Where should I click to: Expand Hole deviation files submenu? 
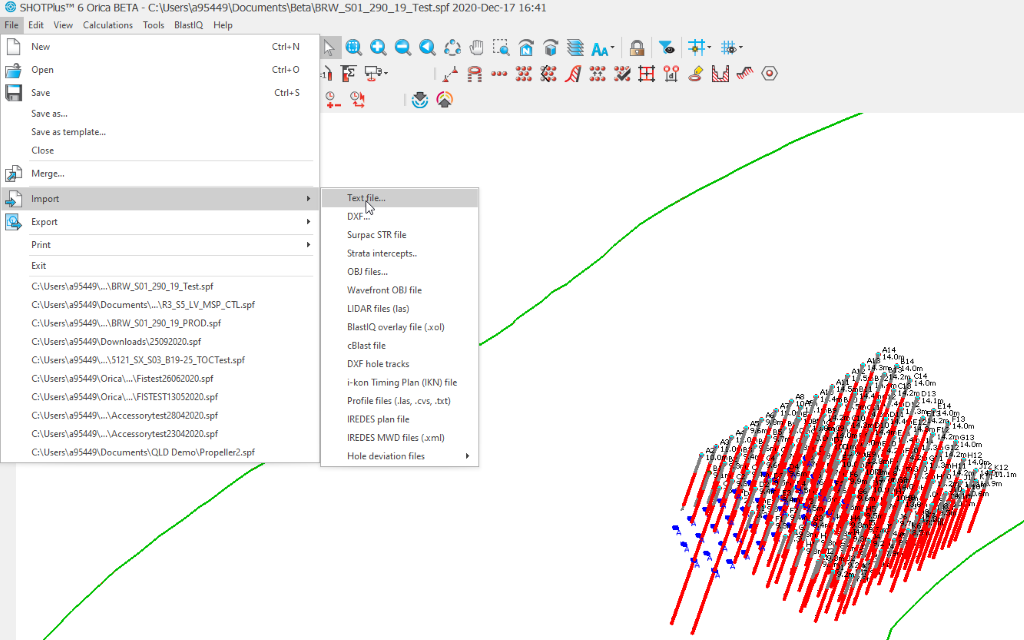400,456
